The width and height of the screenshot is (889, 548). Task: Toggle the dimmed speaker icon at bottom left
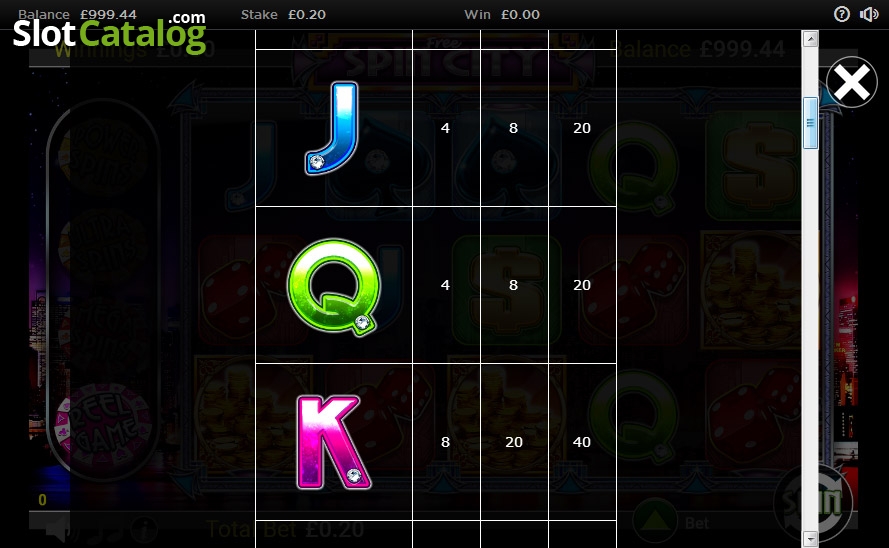pyautogui.click(x=56, y=528)
